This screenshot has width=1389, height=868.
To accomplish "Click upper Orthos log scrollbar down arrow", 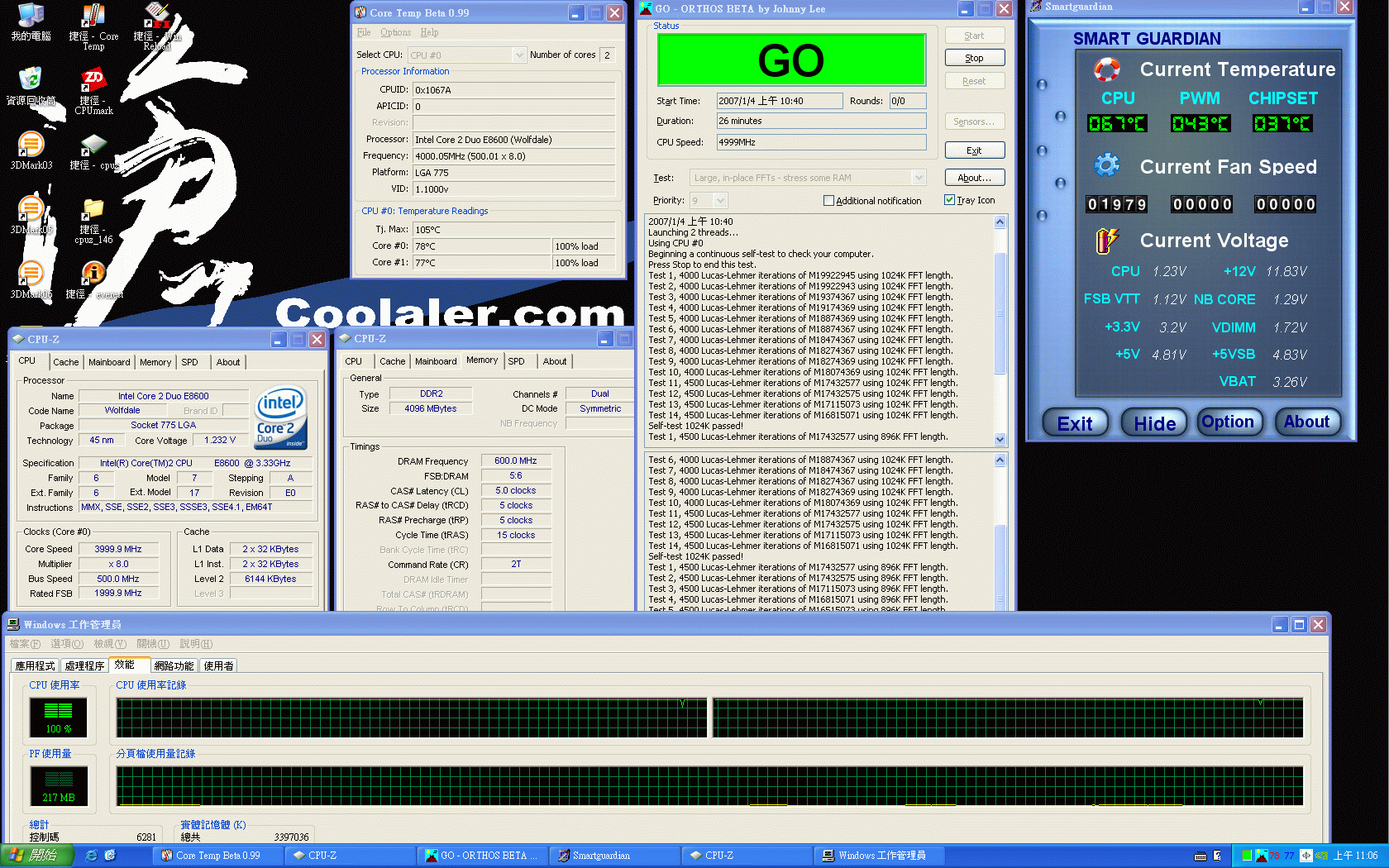I will 1000,440.
